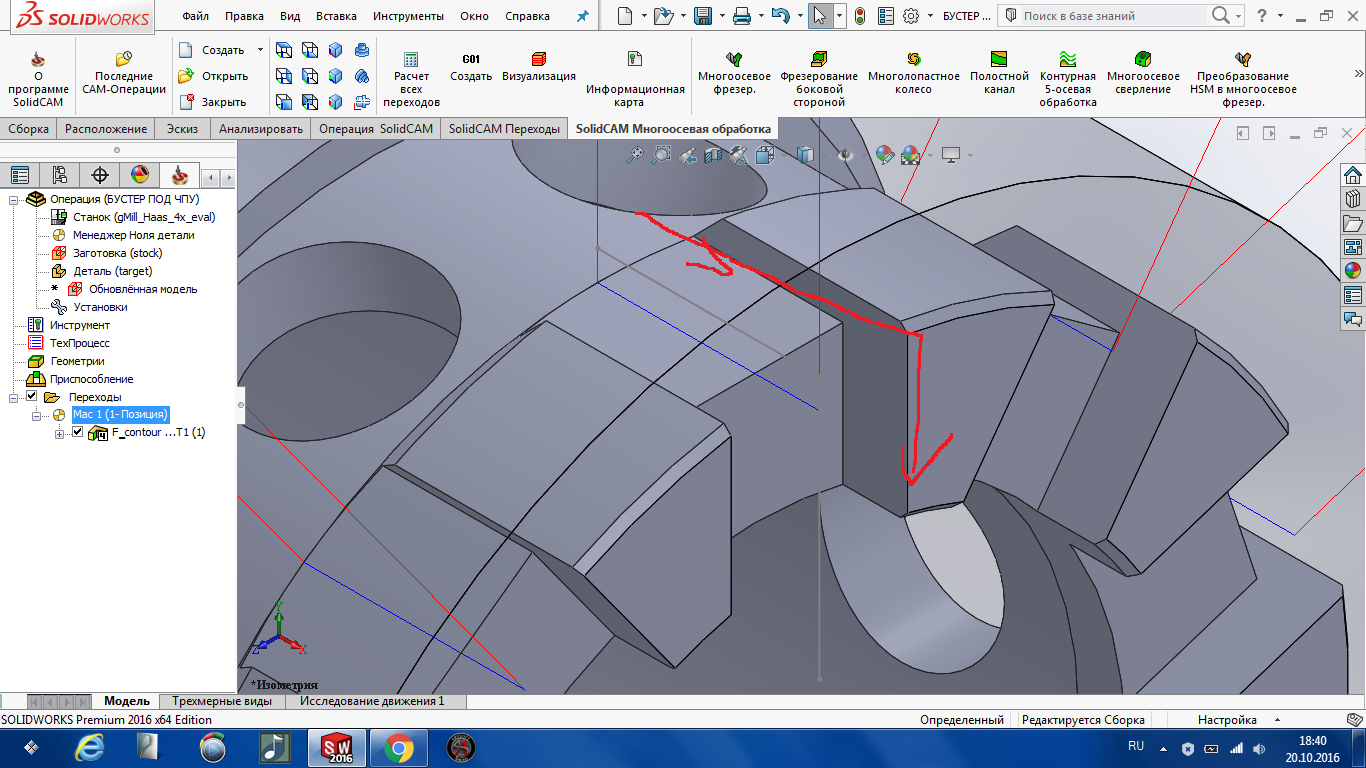Switch to the Эскиз tab

click(x=182, y=128)
